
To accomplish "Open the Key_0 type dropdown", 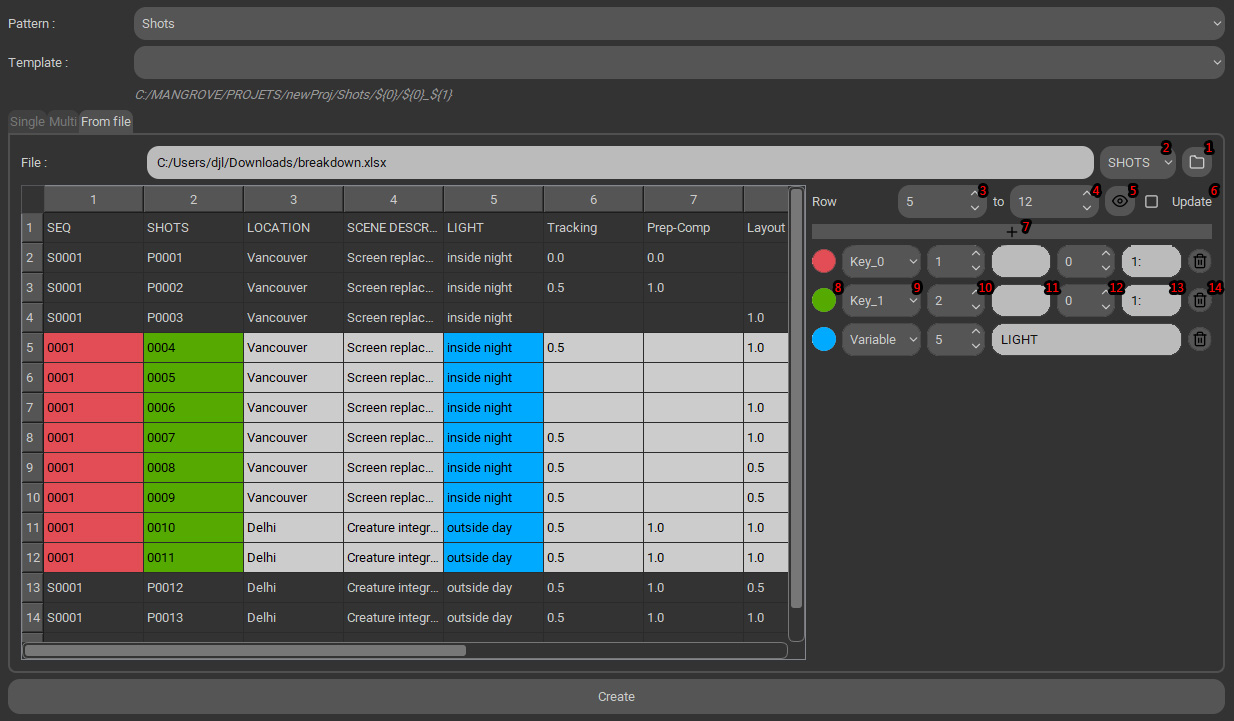I will 880,262.
